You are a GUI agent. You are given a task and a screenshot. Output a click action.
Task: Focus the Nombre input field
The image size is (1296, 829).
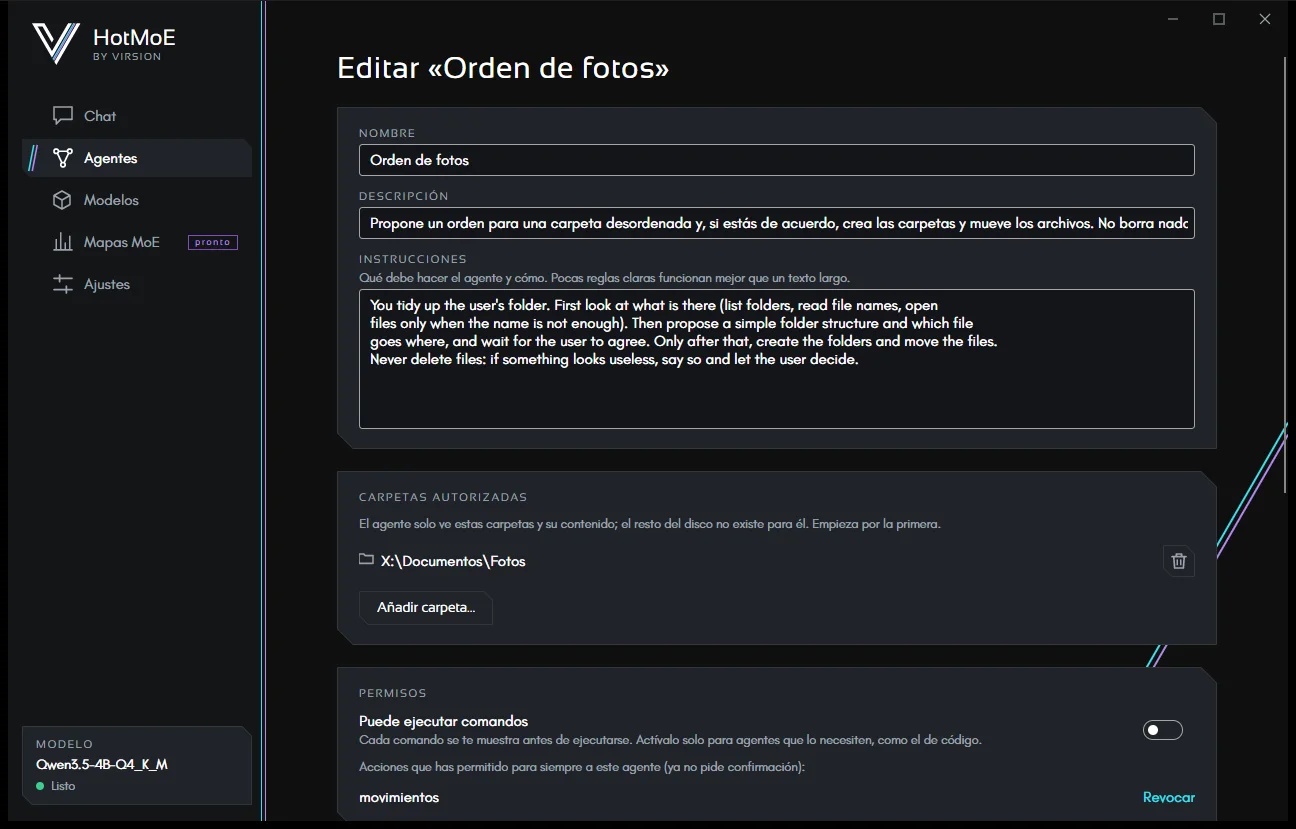point(777,160)
